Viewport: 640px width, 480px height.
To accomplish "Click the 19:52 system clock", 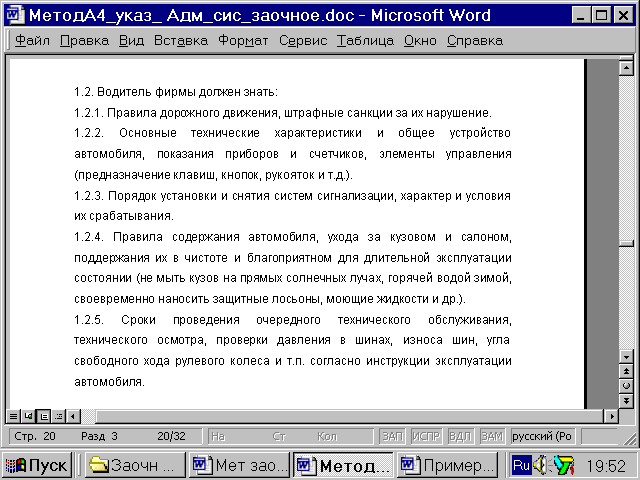I will tap(606, 466).
